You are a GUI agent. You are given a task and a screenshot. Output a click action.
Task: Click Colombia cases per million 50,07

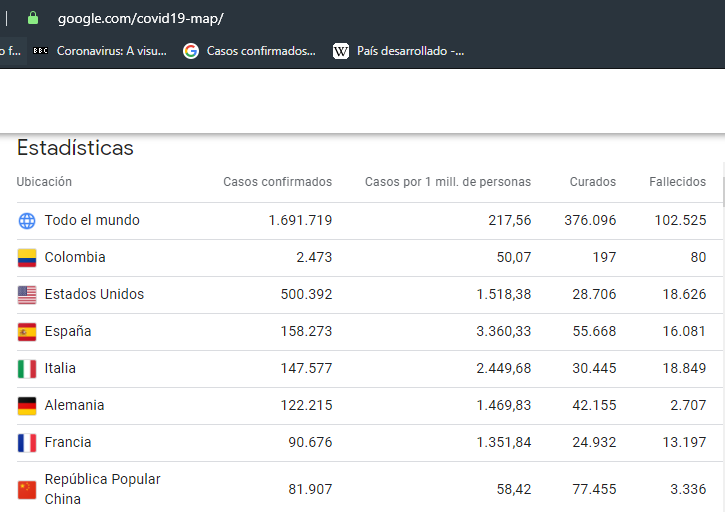514,257
